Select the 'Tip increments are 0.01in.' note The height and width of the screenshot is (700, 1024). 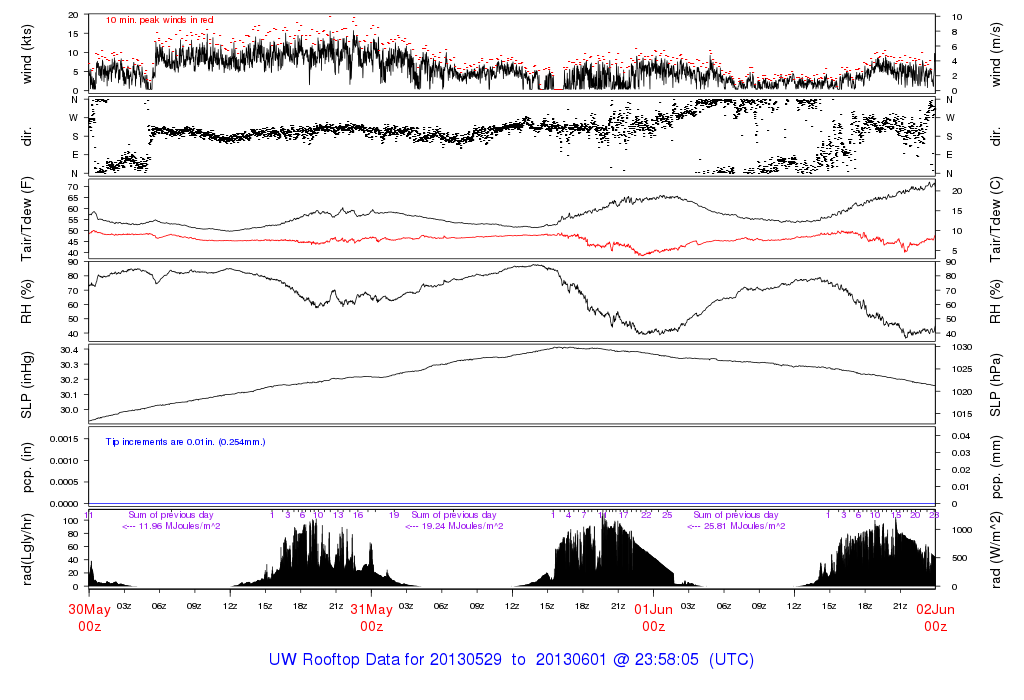click(x=186, y=441)
